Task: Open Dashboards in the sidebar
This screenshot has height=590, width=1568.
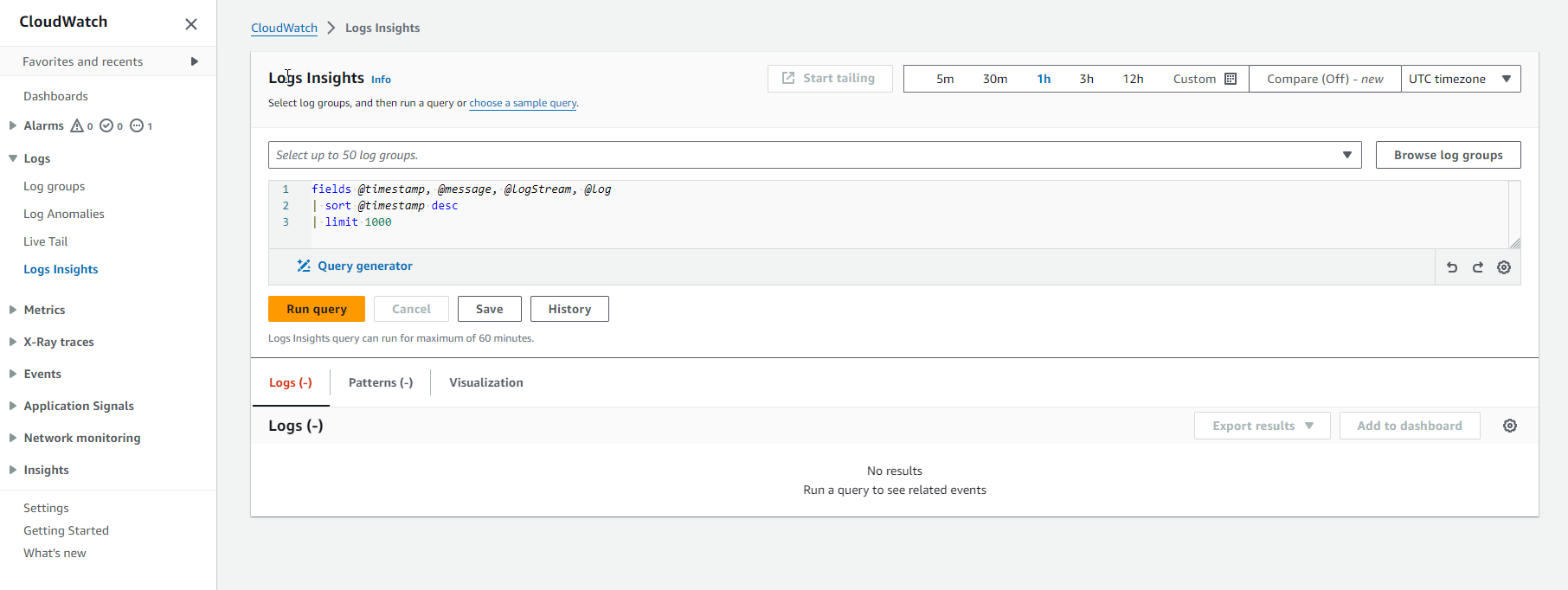Action: tap(55, 96)
